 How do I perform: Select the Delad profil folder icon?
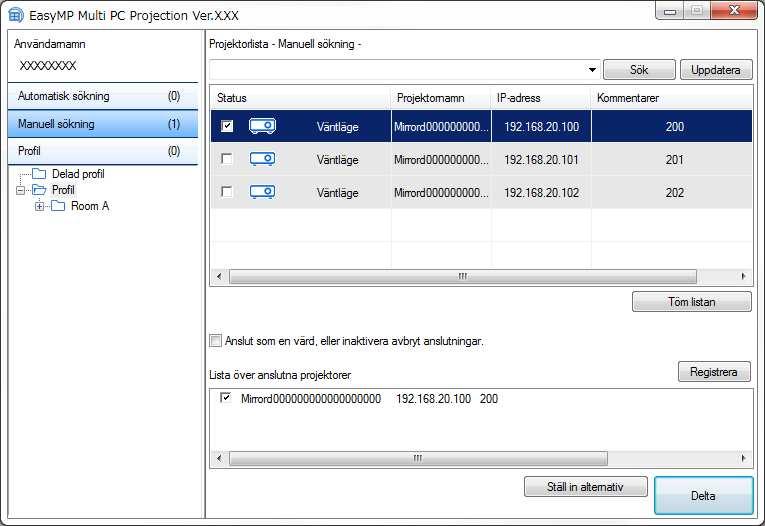coord(39,174)
